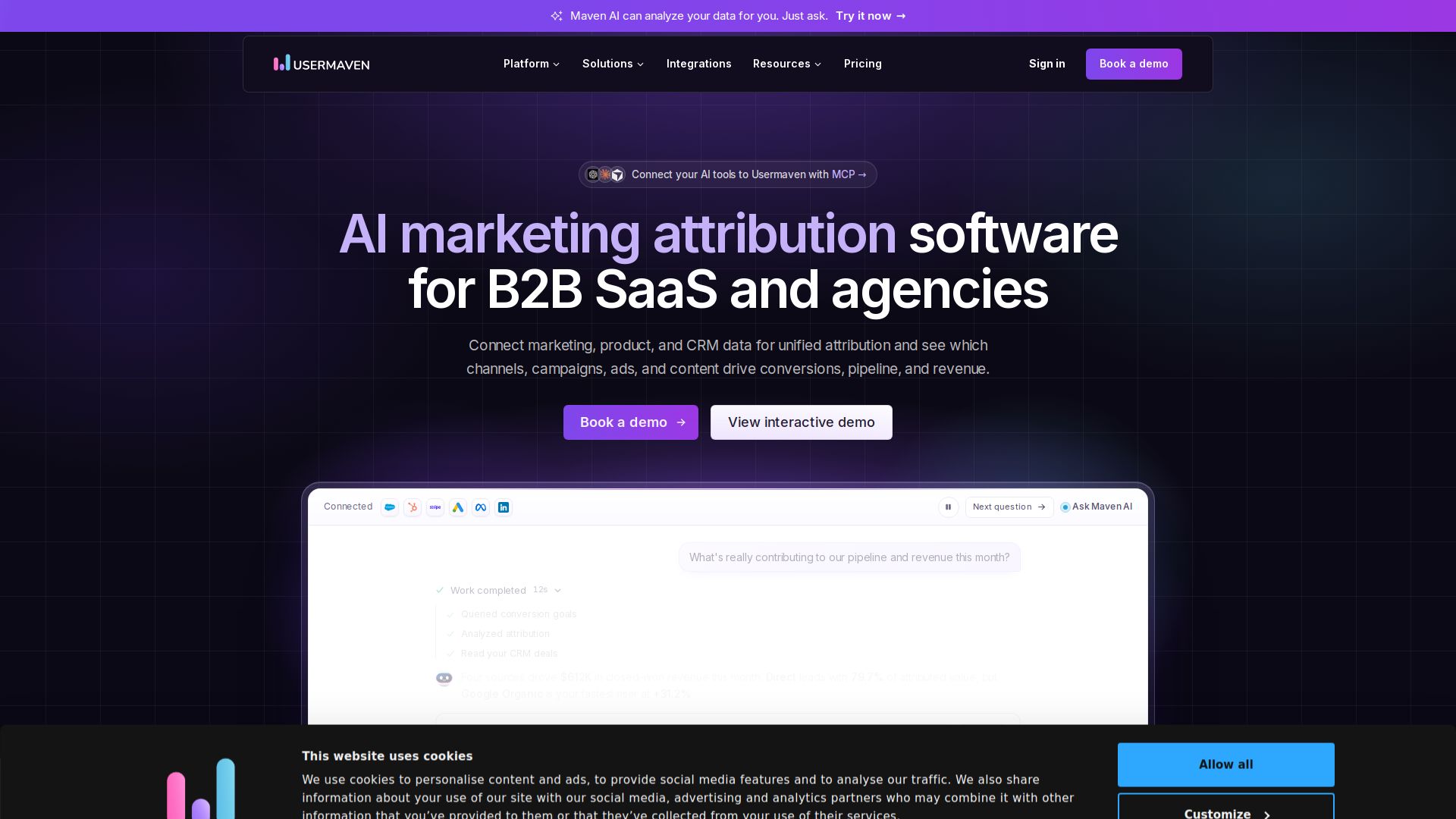The image size is (1456, 819).
Task: Open the Solutions dropdown menu
Action: pyautogui.click(x=613, y=64)
